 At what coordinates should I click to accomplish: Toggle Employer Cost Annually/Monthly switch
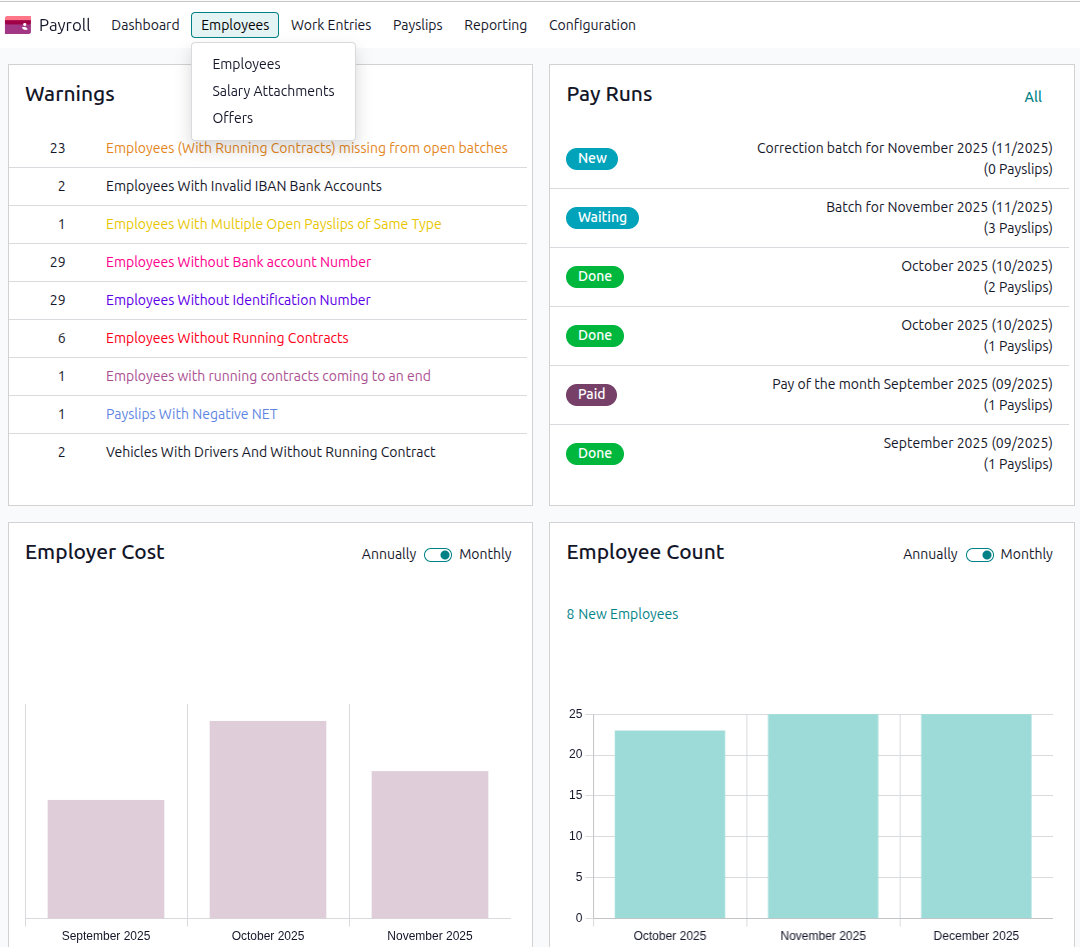click(x=438, y=554)
